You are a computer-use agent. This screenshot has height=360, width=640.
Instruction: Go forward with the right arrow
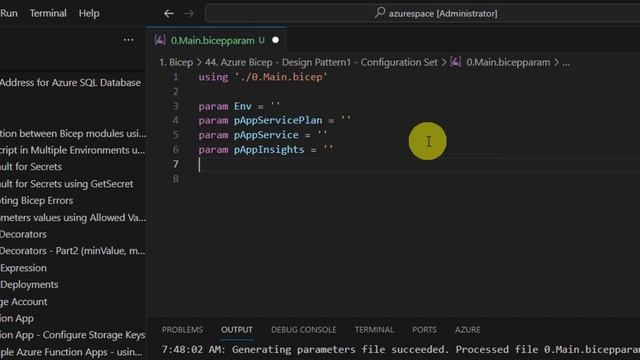click(x=189, y=13)
